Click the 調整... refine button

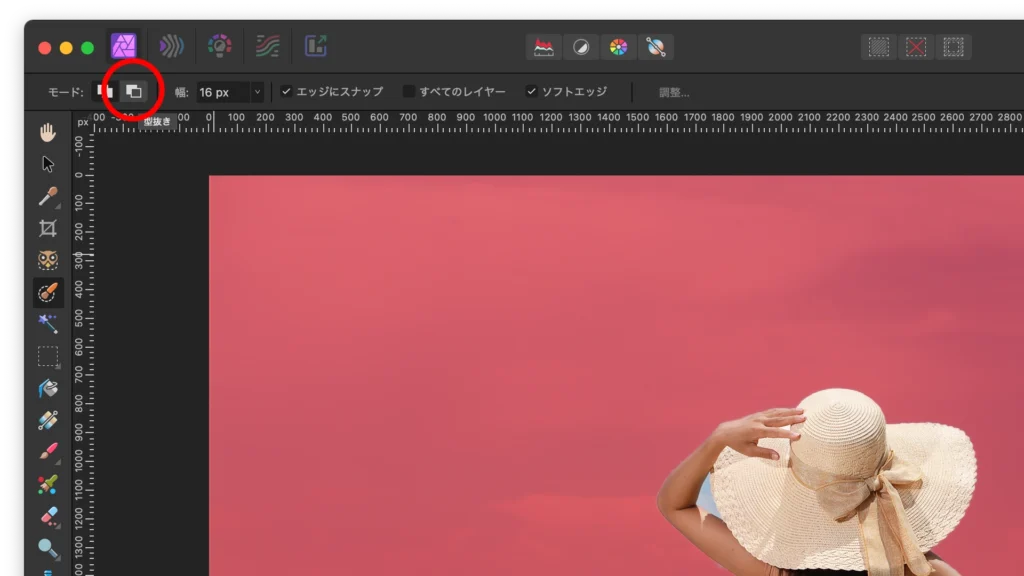674,92
